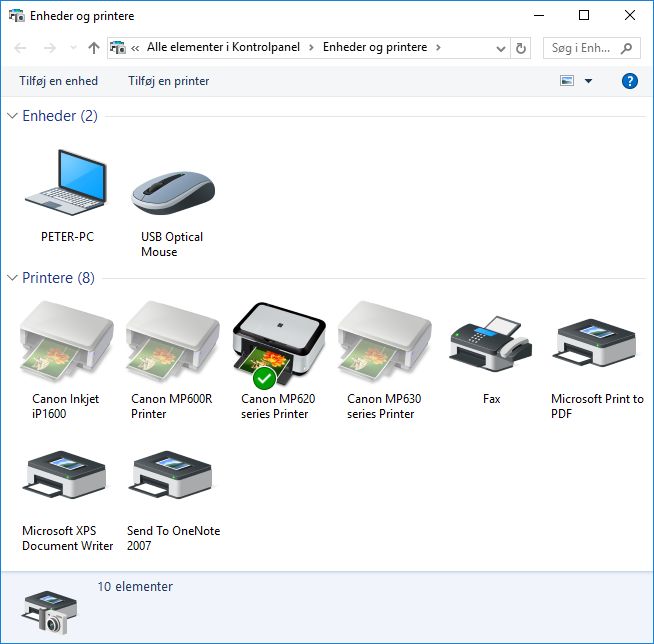Click the change view icon in toolbar

pos(567,80)
